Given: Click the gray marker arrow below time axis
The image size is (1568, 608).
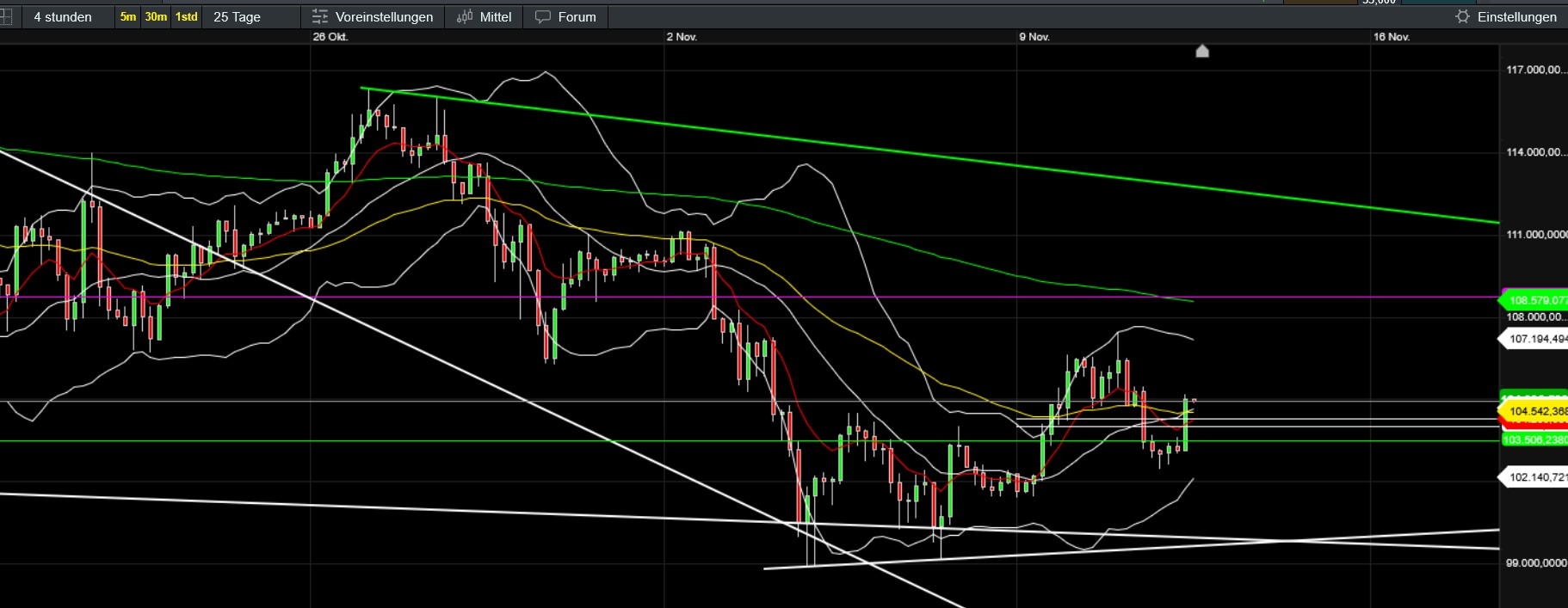Looking at the screenshot, I should tap(1202, 52).
